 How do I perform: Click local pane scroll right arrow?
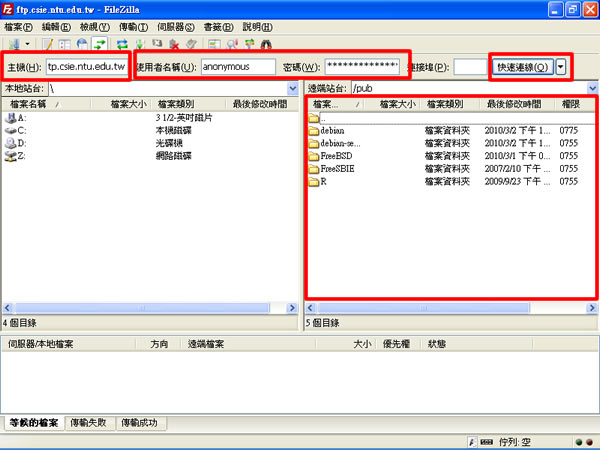coord(292,308)
